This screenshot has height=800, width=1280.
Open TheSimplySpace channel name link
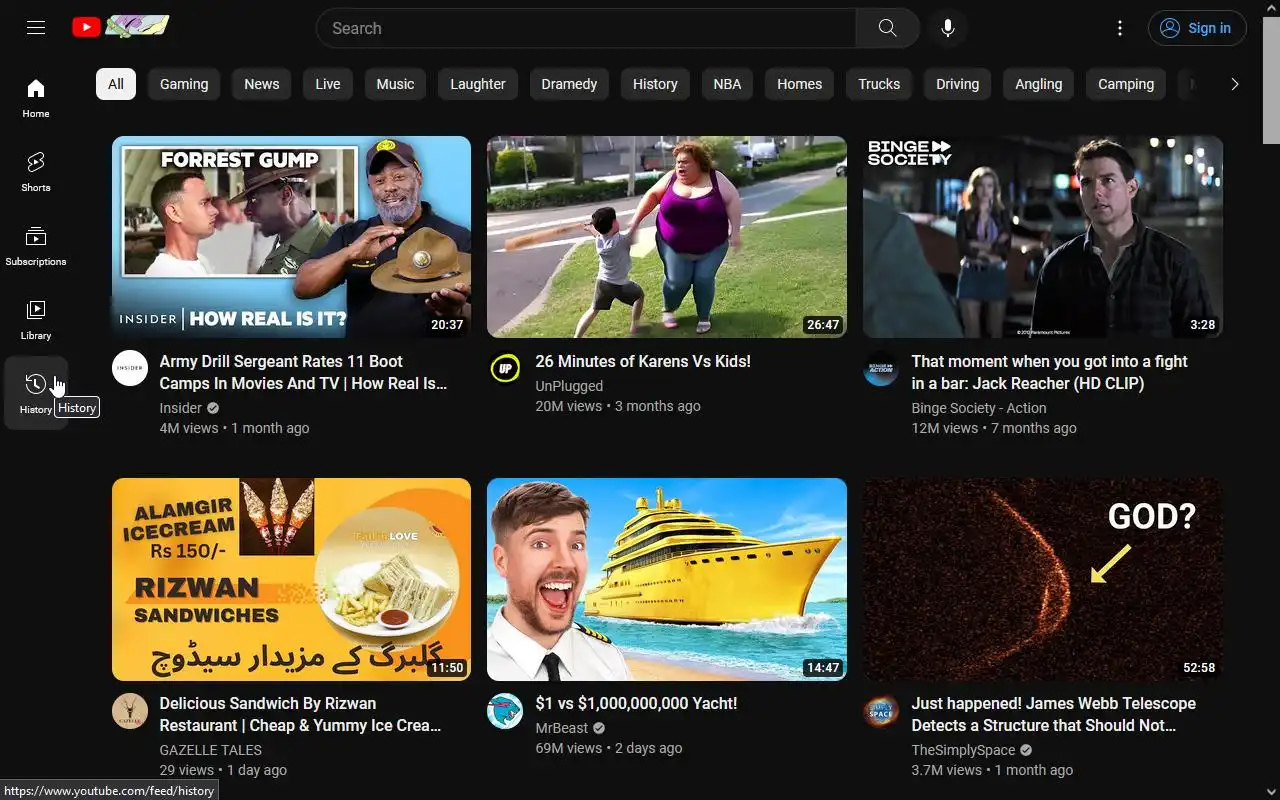[963, 750]
